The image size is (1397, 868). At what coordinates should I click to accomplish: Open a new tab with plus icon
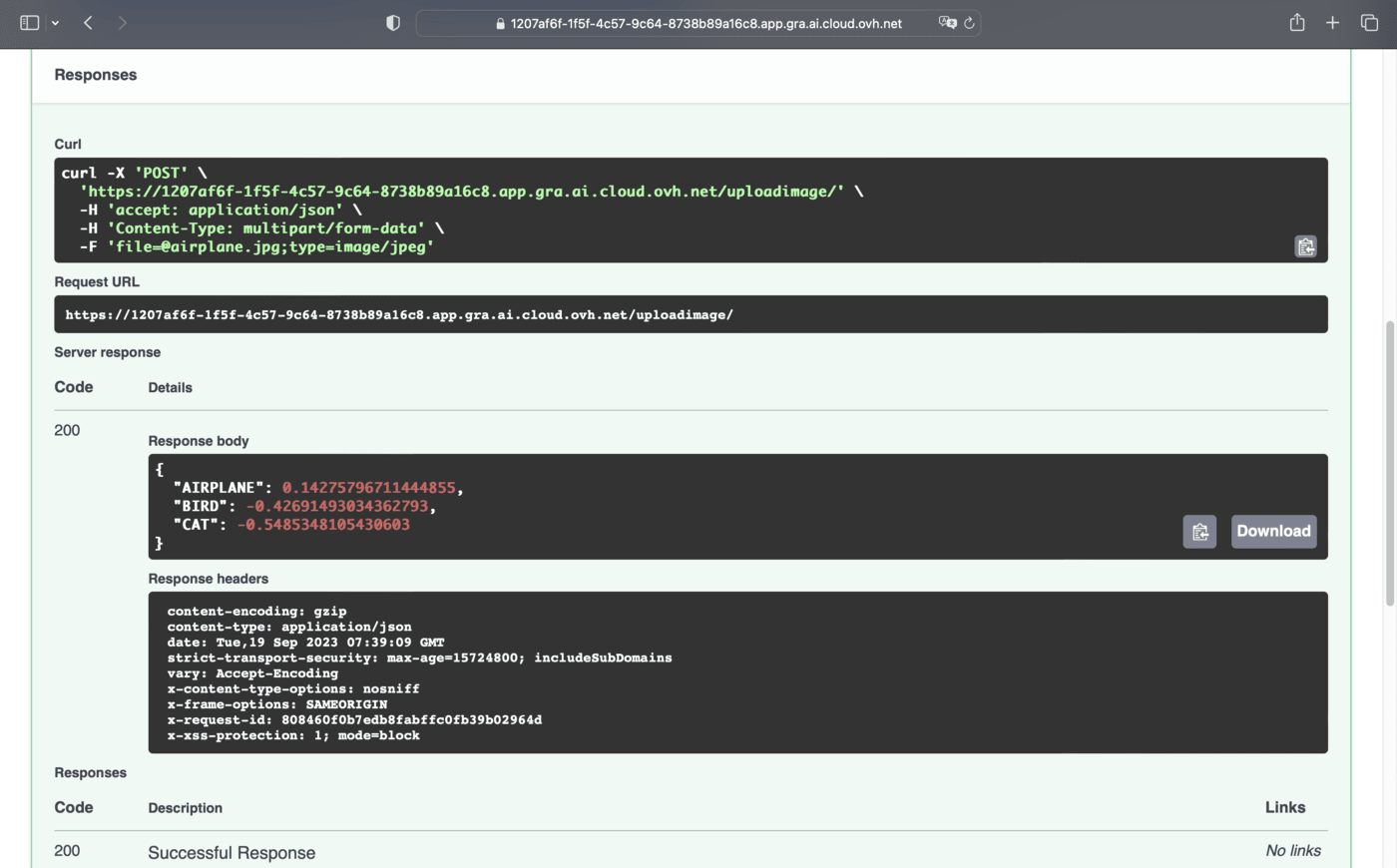click(x=1332, y=23)
